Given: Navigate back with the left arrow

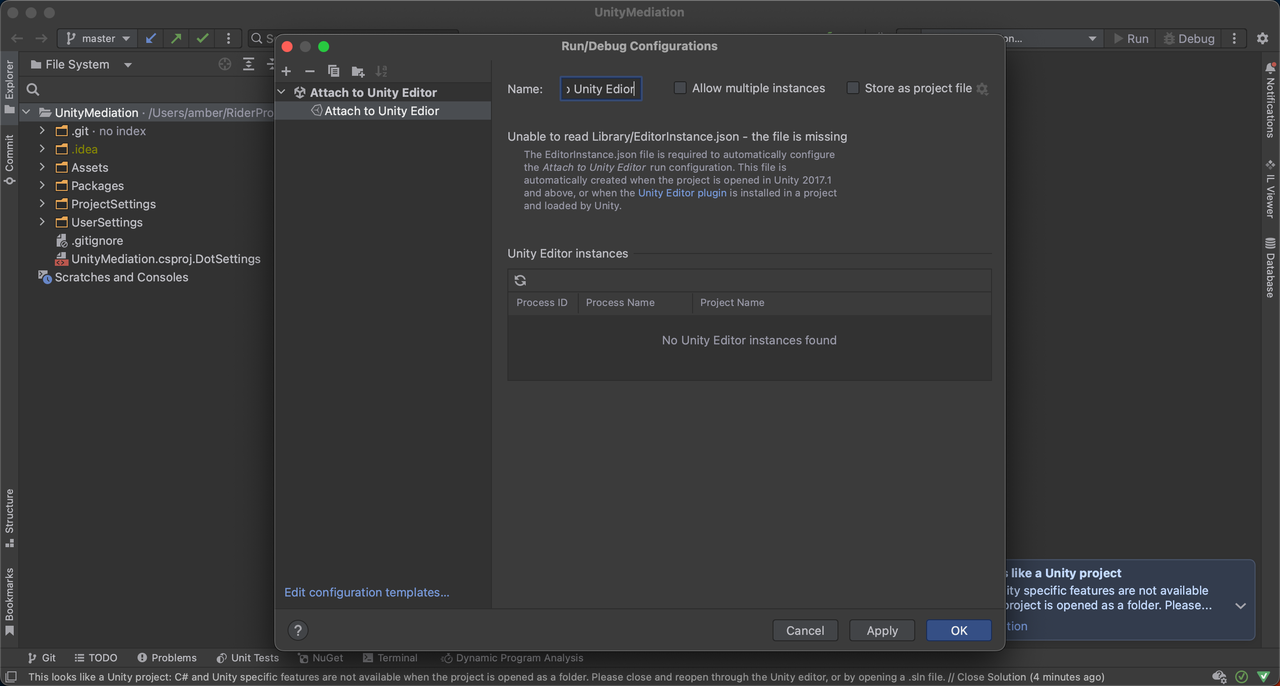Looking at the screenshot, I should coord(17,38).
